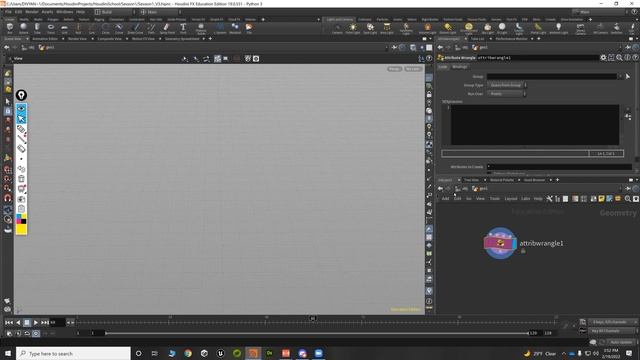Go back in the scene view path
This screenshot has height=360, width=640.
pos(7,47)
